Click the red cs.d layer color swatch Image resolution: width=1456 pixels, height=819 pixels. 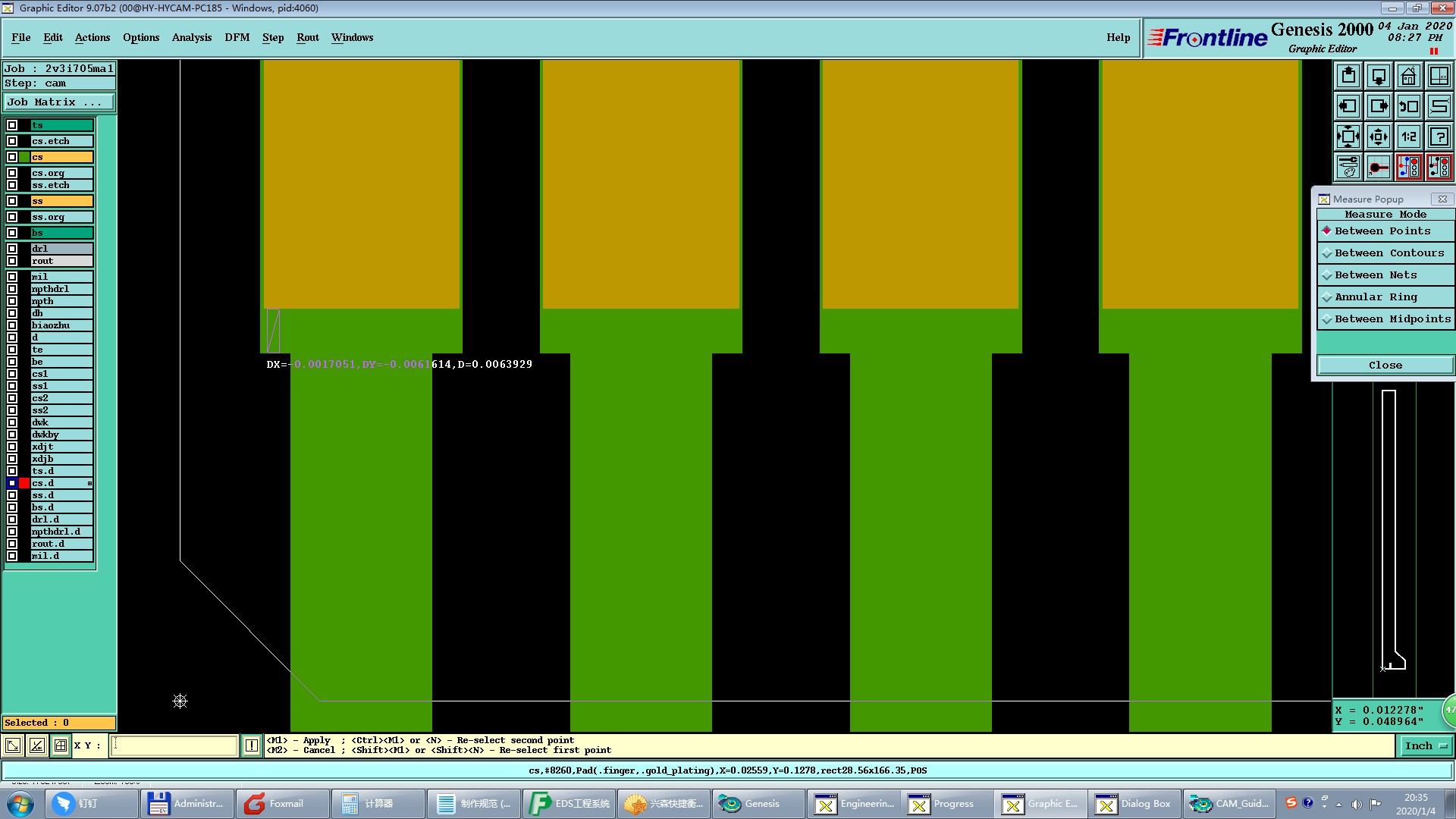point(24,483)
